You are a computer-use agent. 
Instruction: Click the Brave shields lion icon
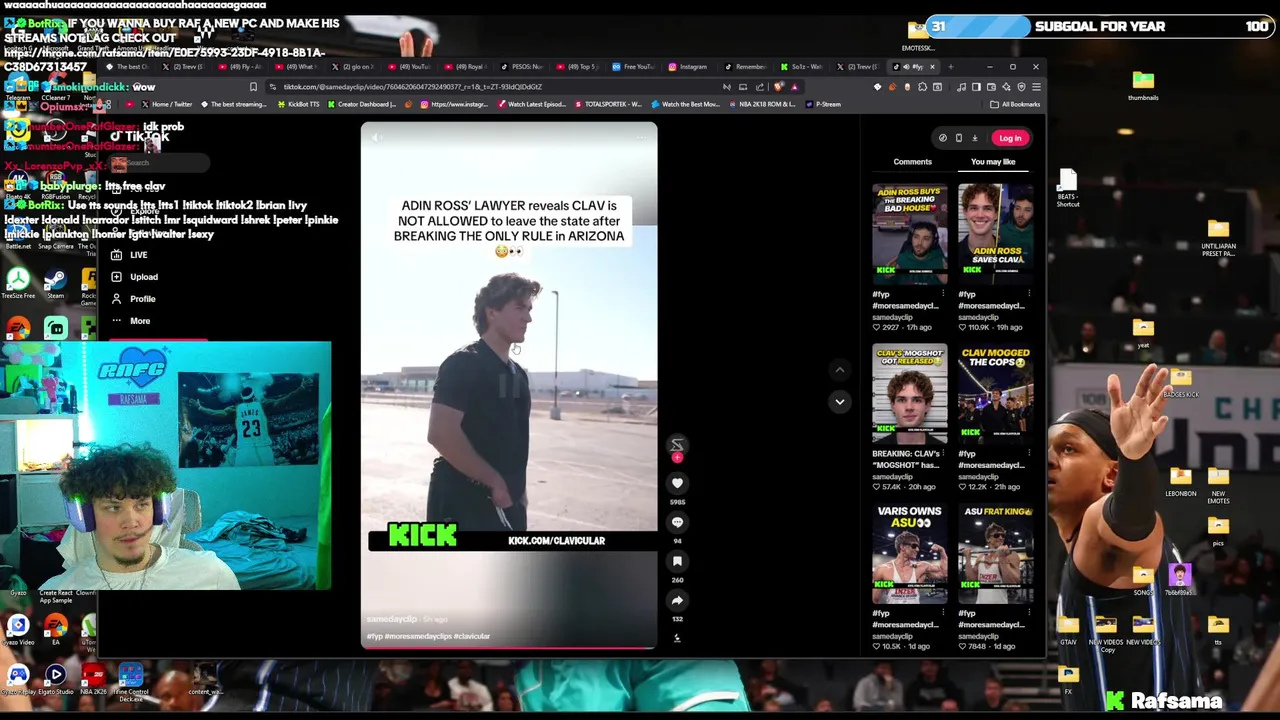[779, 87]
